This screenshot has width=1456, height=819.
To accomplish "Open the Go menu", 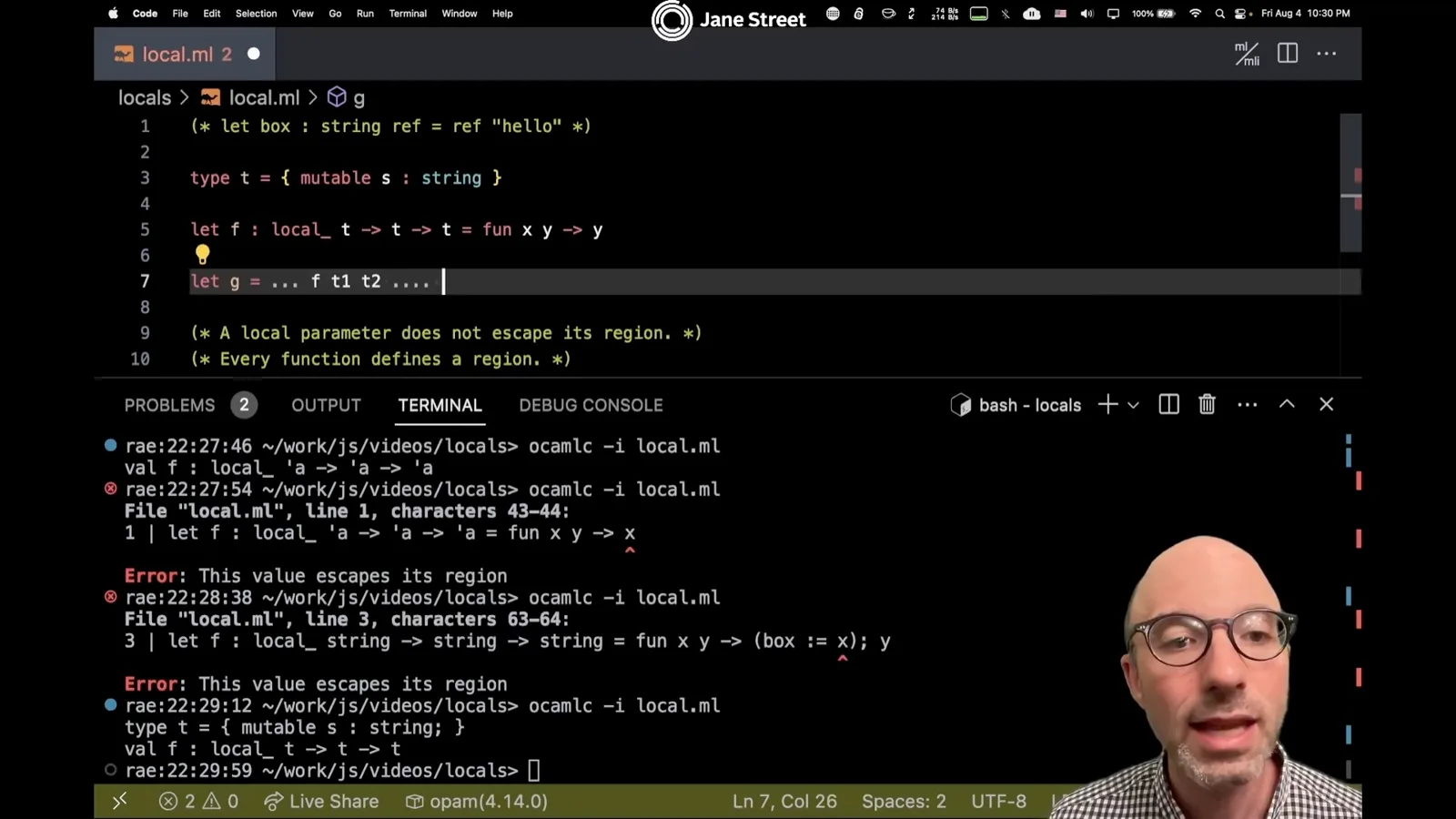I will [x=335, y=14].
